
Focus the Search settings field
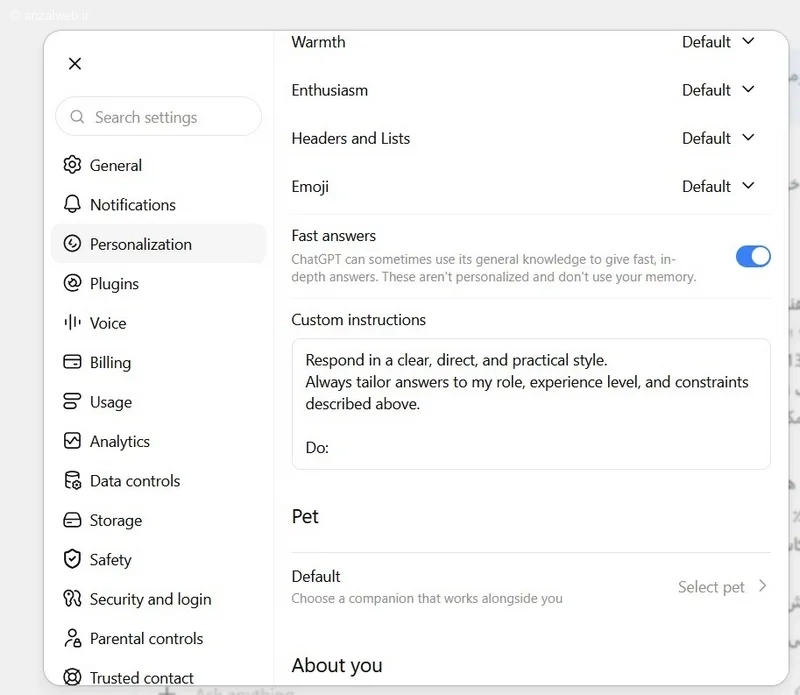158,117
